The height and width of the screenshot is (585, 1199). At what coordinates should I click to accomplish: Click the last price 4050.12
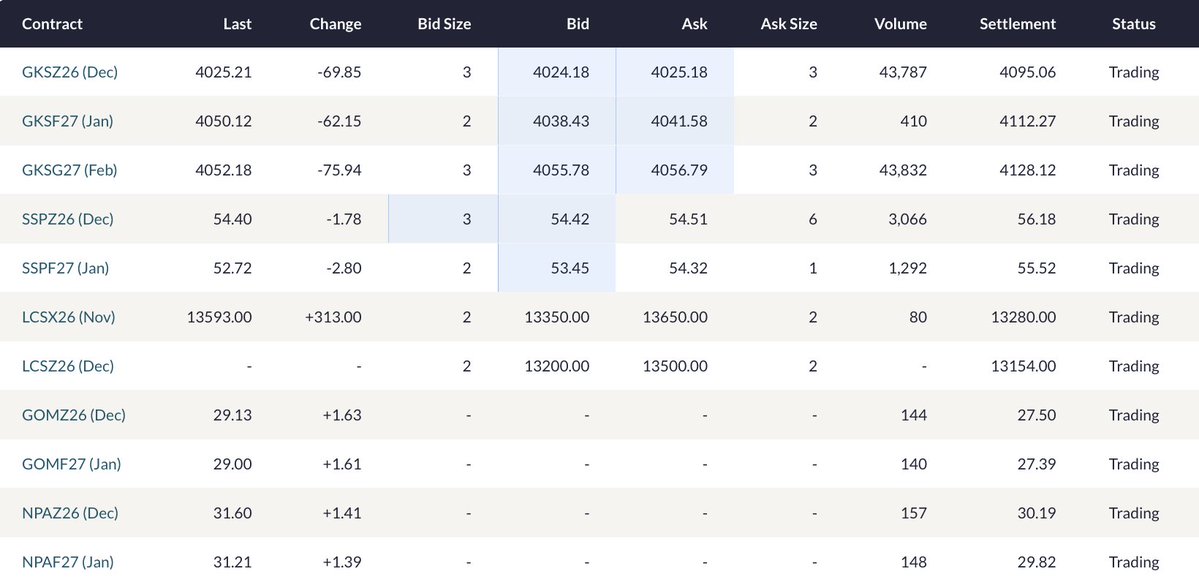click(223, 121)
